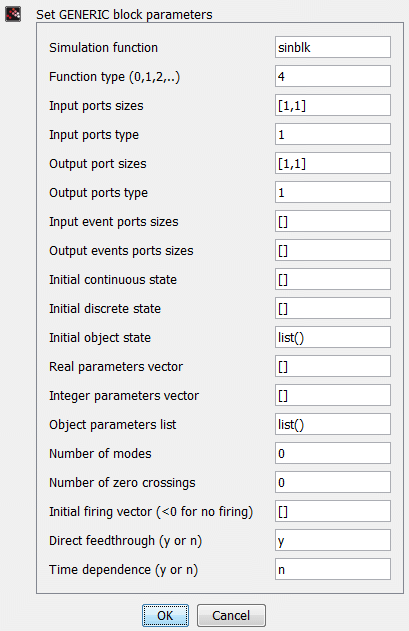Select the Function type input field
This screenshot has height=631, width=409.
[x=333, y=76]
